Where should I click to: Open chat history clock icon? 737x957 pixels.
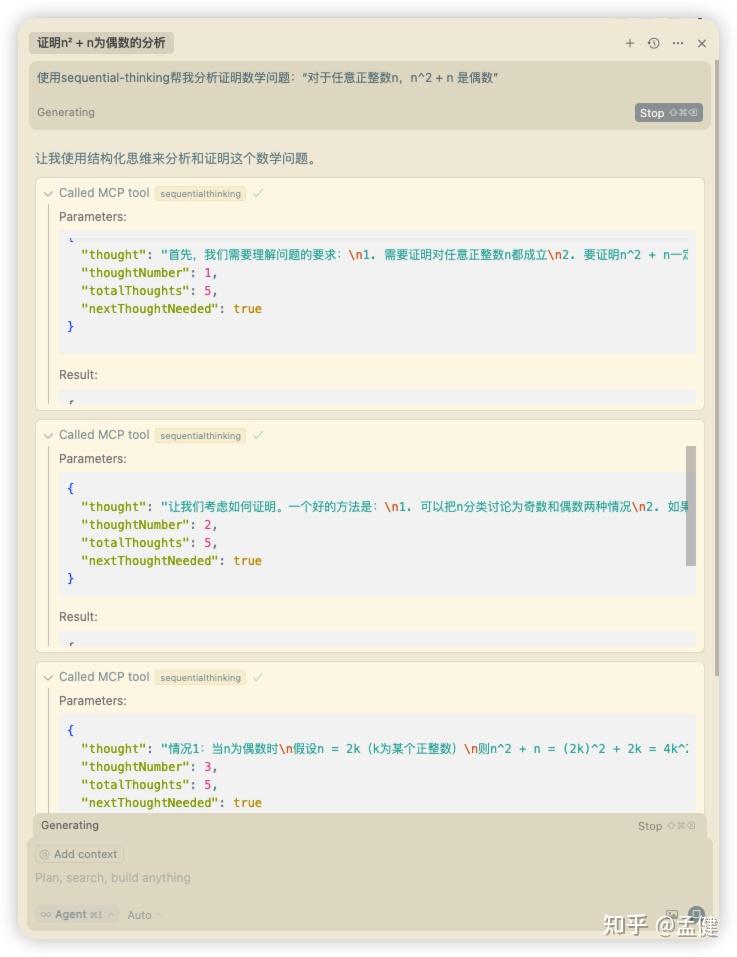[654, 43]
